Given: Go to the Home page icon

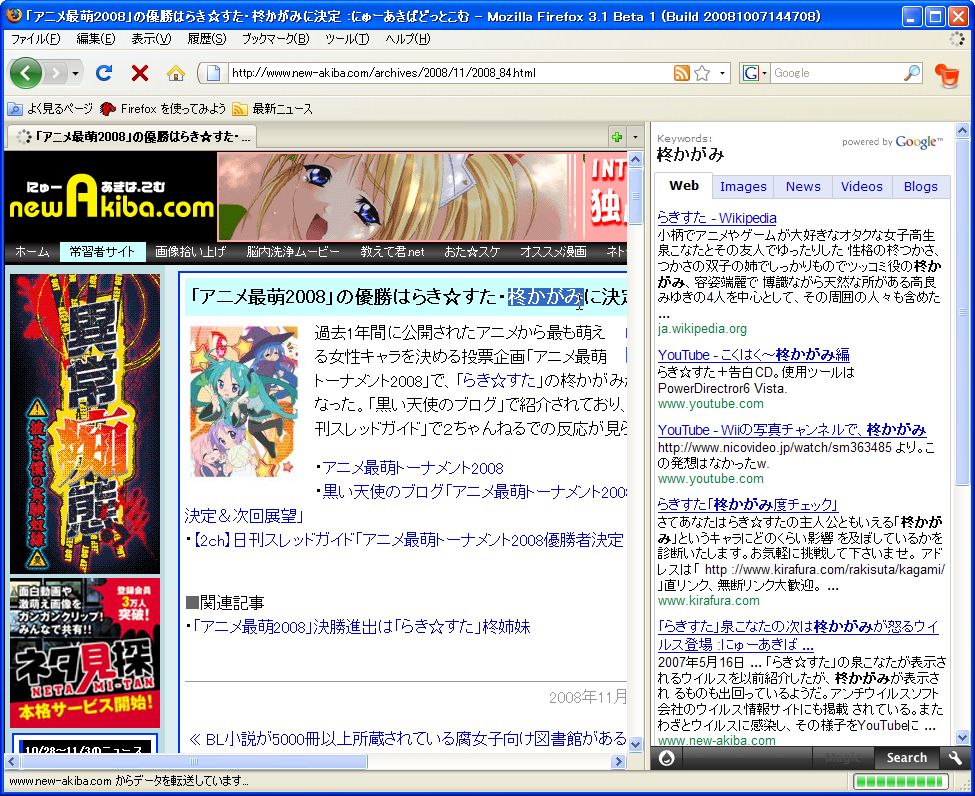Looking at the screenshot, I should 176,73.
